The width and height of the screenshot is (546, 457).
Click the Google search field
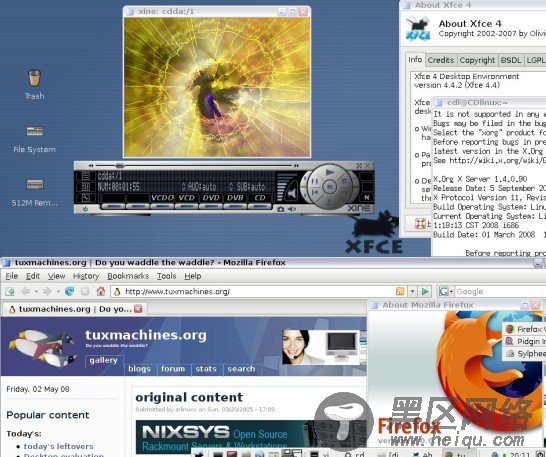tap(500, 292)
